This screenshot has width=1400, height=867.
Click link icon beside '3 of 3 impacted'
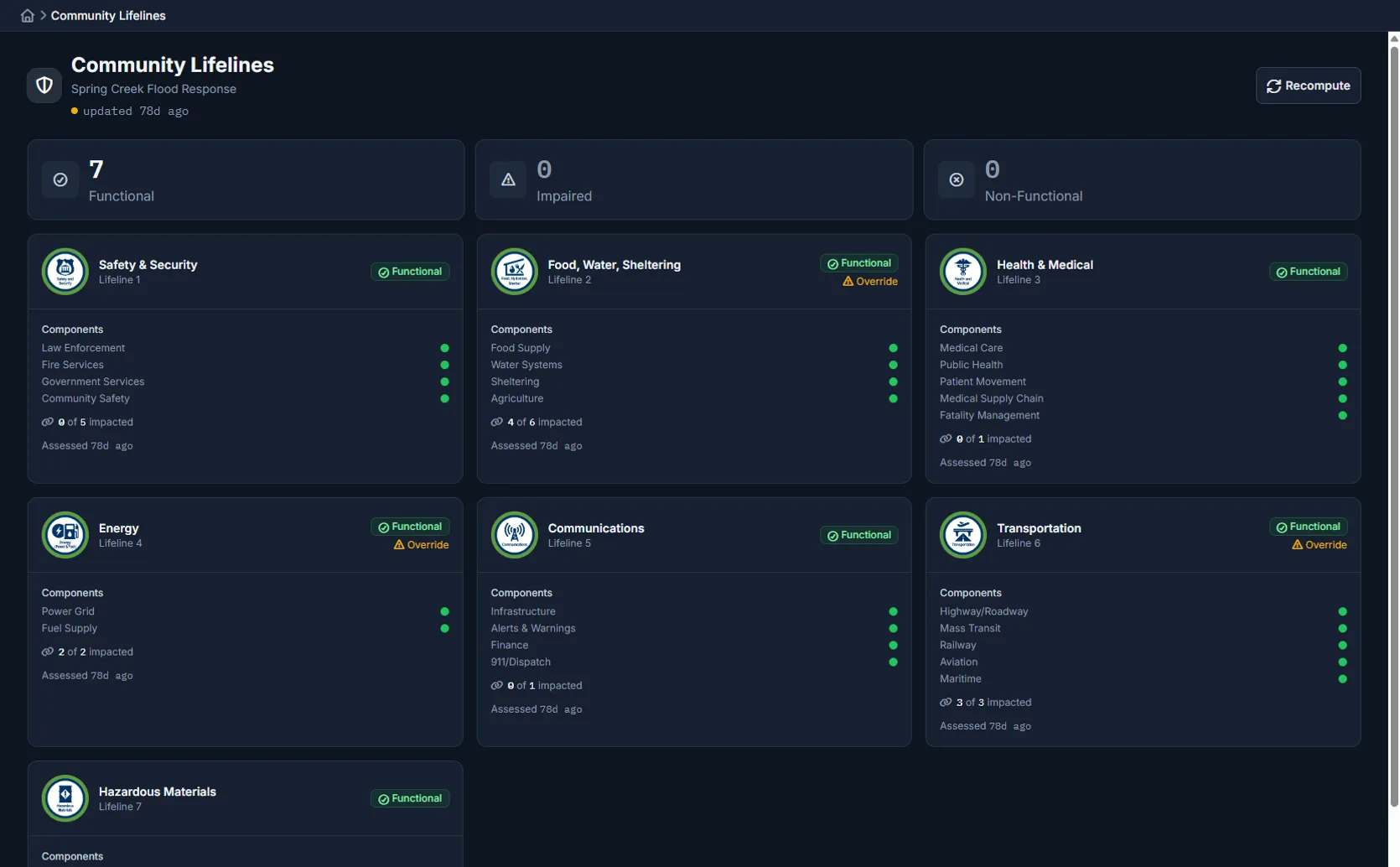click(x=946, y=702)
